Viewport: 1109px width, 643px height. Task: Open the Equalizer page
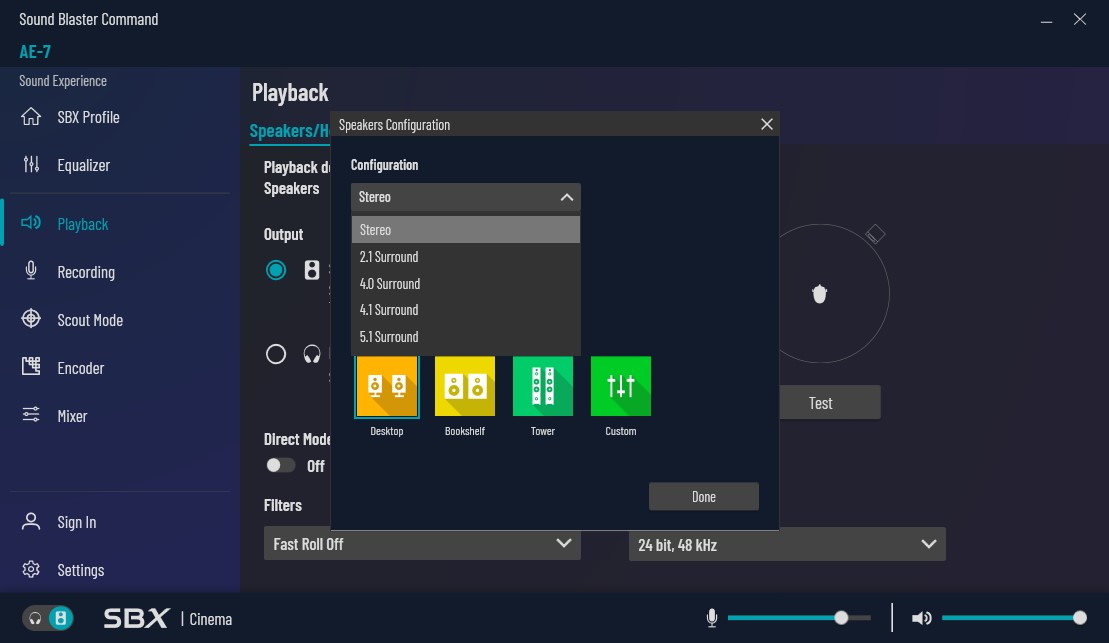coord(83,165)
